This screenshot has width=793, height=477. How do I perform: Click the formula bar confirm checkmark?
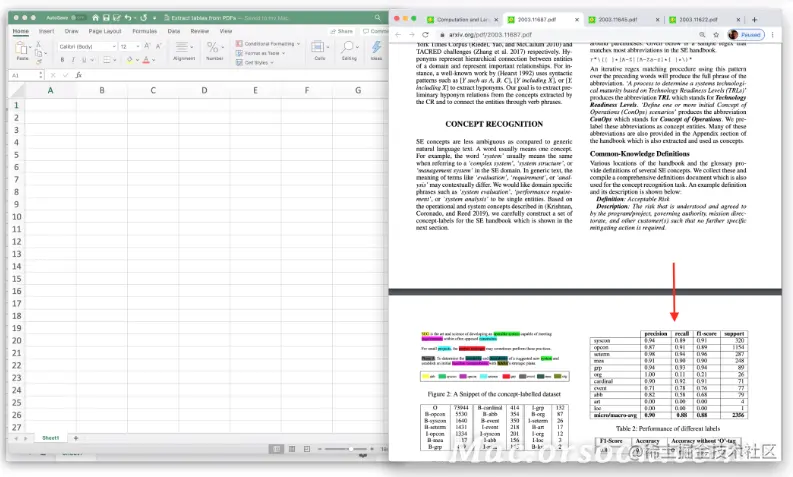65,75
